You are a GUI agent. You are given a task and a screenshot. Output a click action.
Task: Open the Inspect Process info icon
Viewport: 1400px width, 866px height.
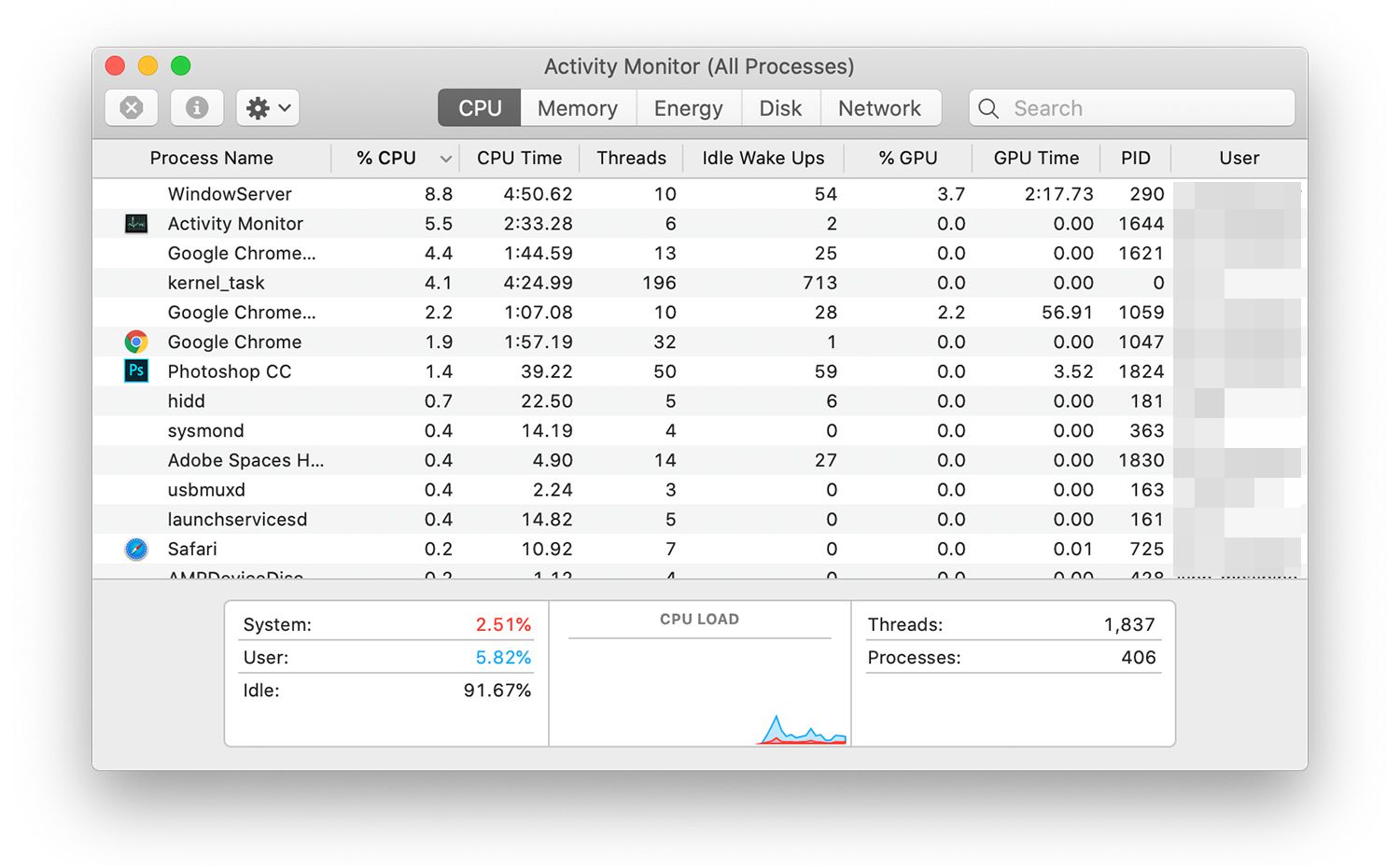pyautogui.click(x=196, y=107)
